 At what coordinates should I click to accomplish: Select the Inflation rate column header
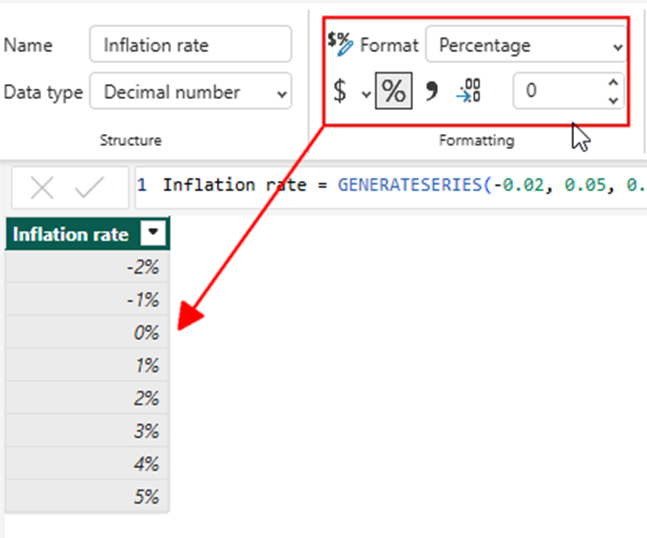click(70, 234)
